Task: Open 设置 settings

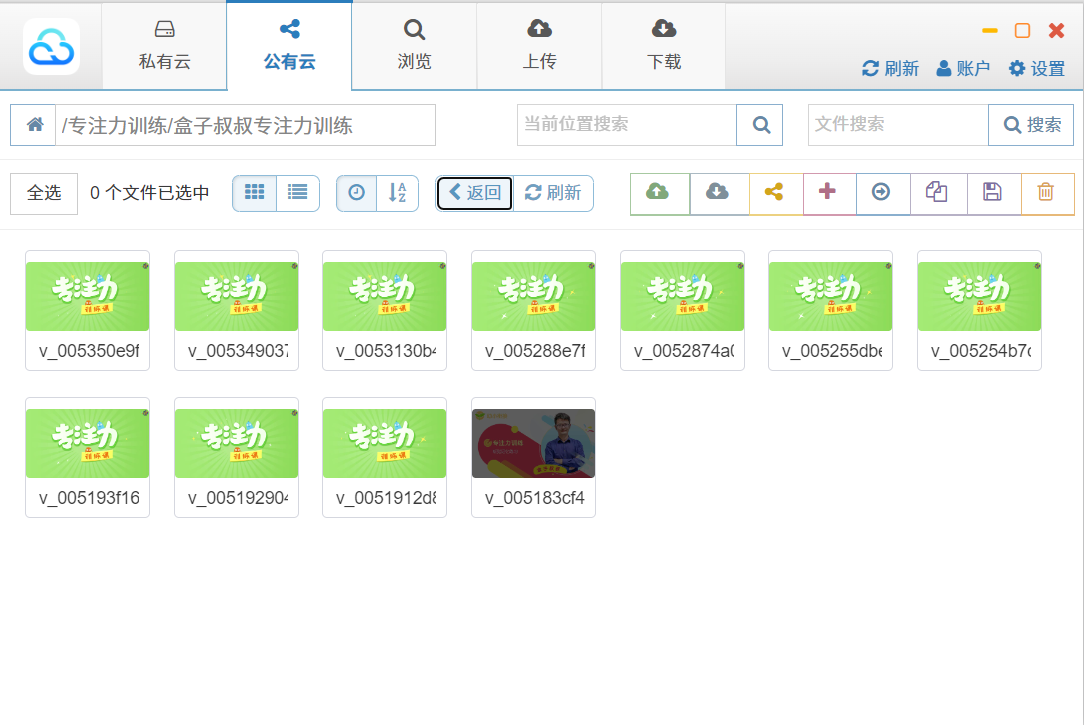Action: coord(1036,68)
